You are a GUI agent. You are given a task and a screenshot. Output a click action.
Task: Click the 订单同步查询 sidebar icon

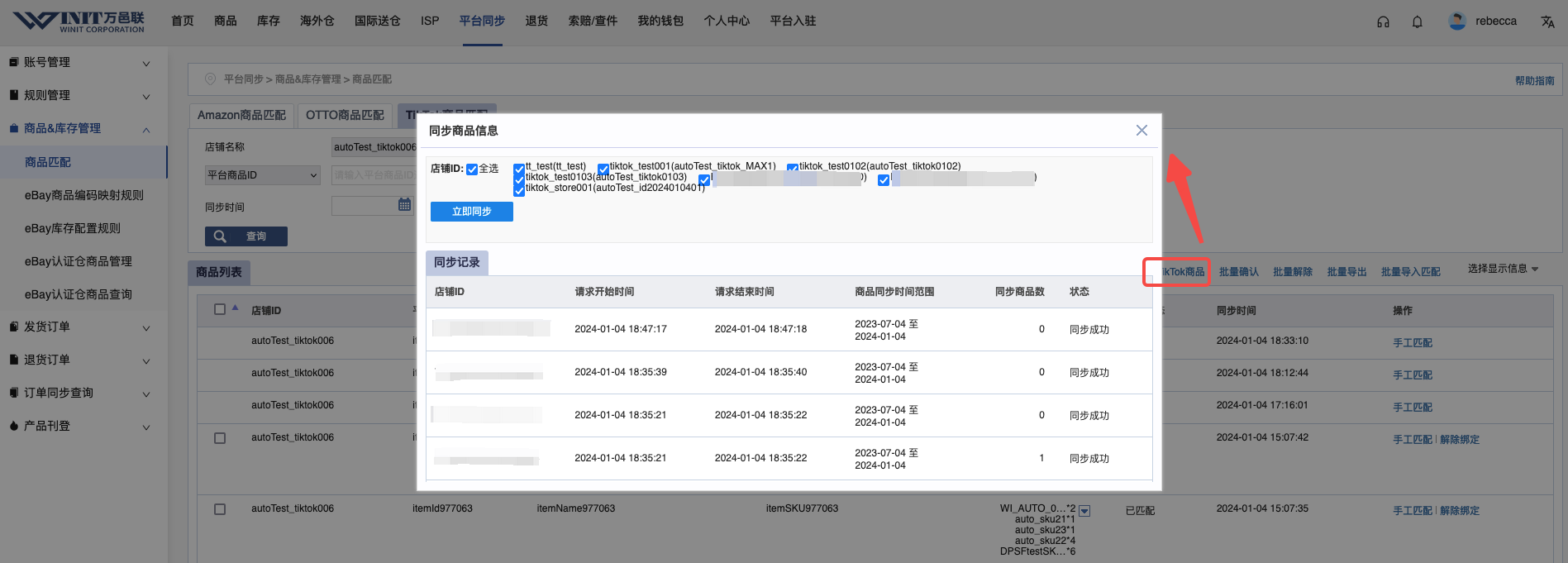[13, 393]
